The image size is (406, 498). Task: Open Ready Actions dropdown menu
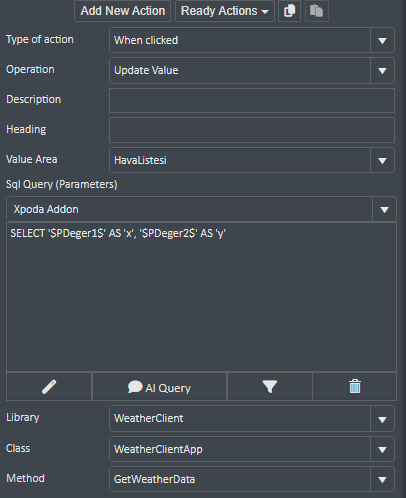coord(225,11)
